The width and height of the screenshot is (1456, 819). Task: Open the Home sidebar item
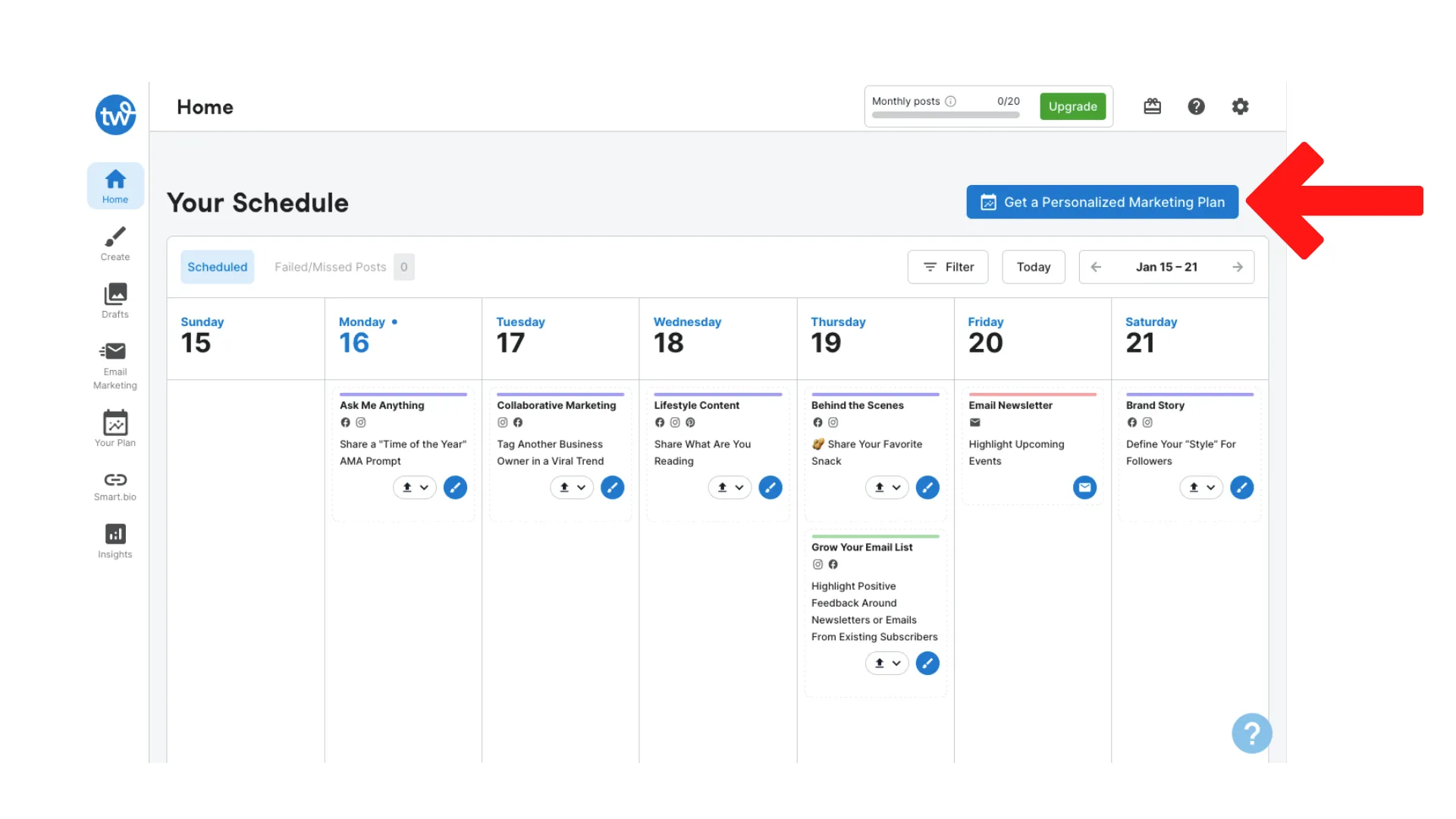point(115,186)
